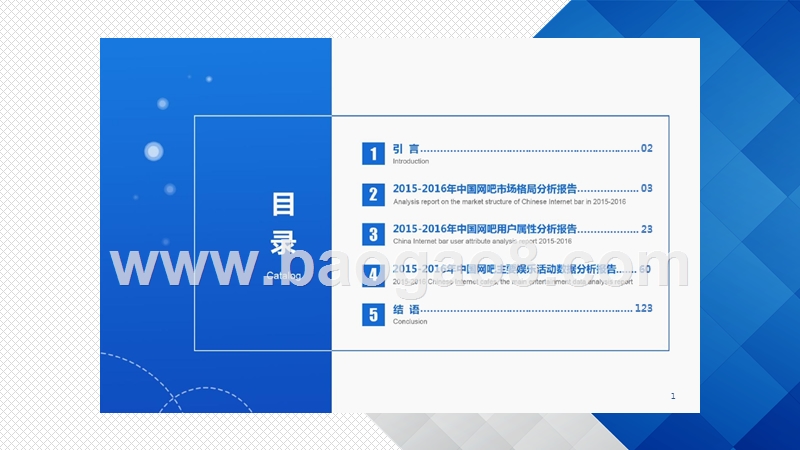Select the '目录' title text
Image resolution: width=800 pixels, height=450 pixels.
(x=283, y=223)
